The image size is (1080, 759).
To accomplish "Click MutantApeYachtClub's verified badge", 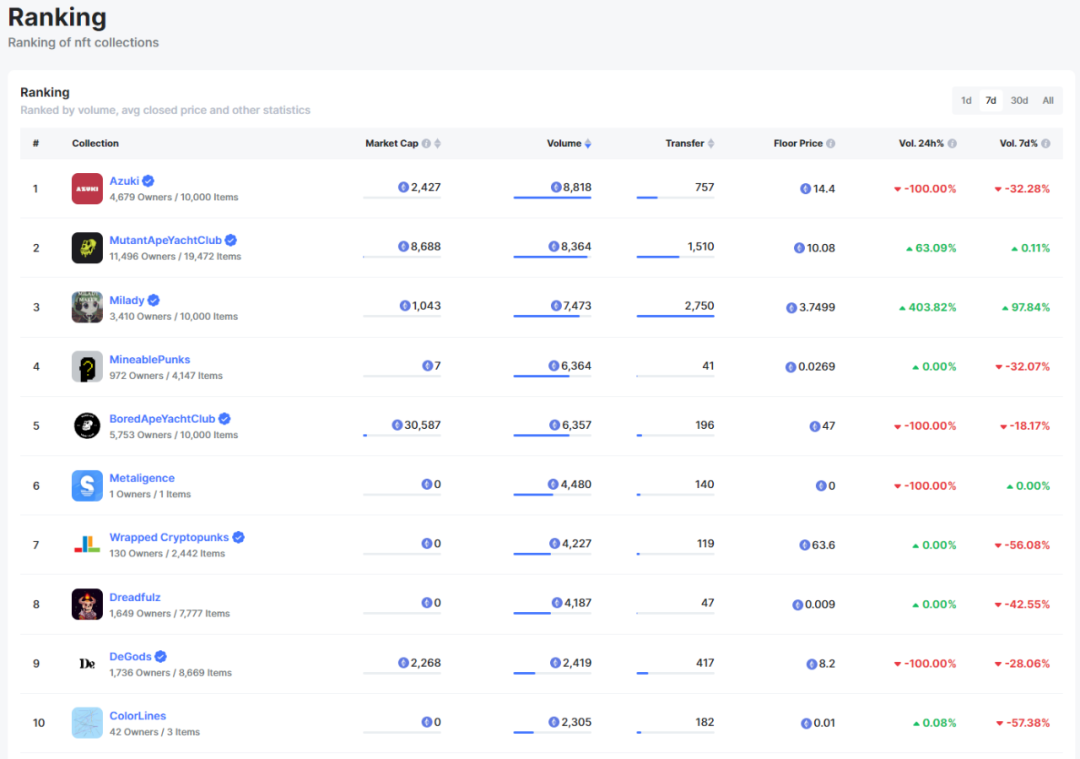I will tap(231, 240).
